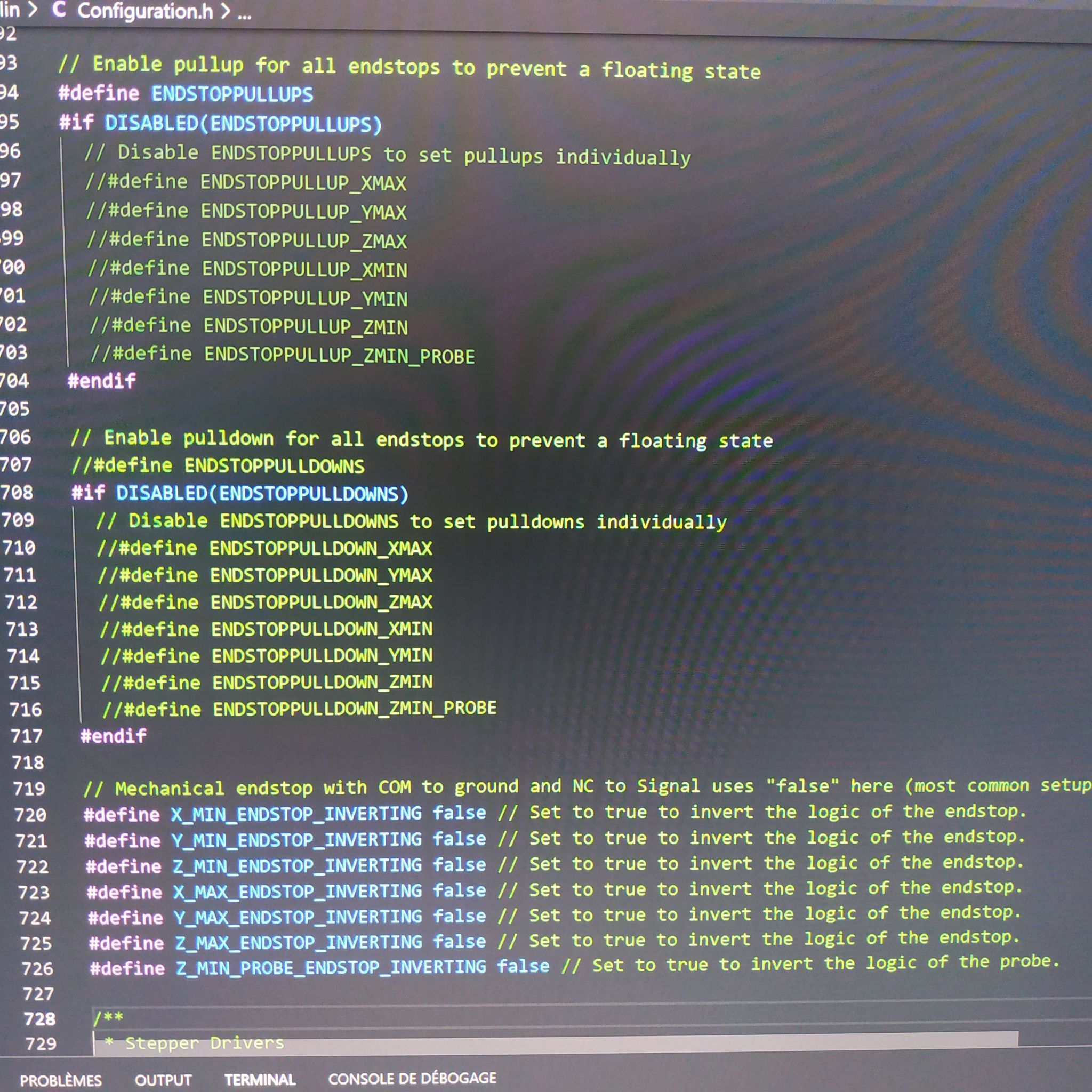Click line number 720 in the gutter
This screenshot has width=1092, height=1092.
pos(30,815)
